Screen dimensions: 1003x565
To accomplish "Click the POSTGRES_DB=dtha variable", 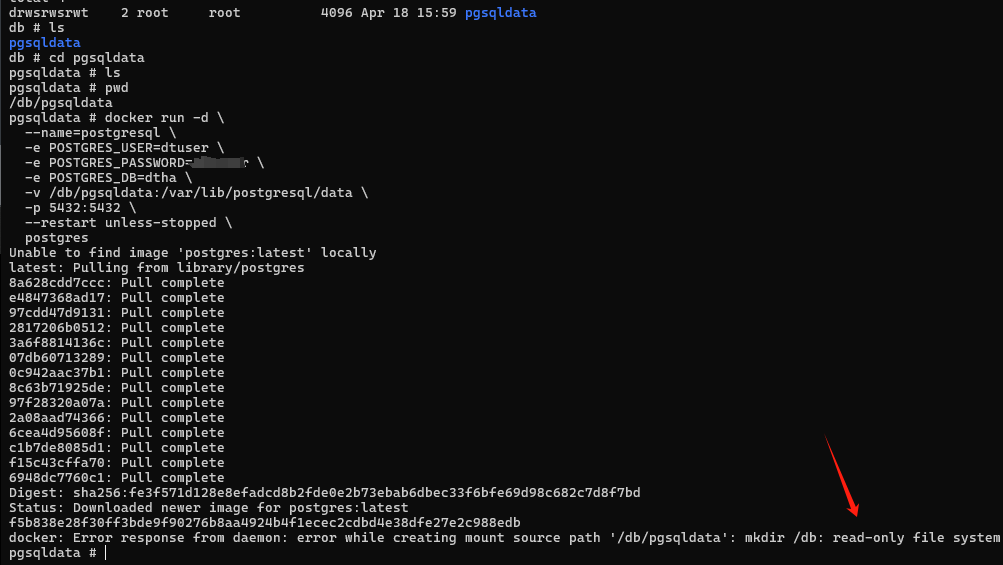I will [x=109, y=178].
